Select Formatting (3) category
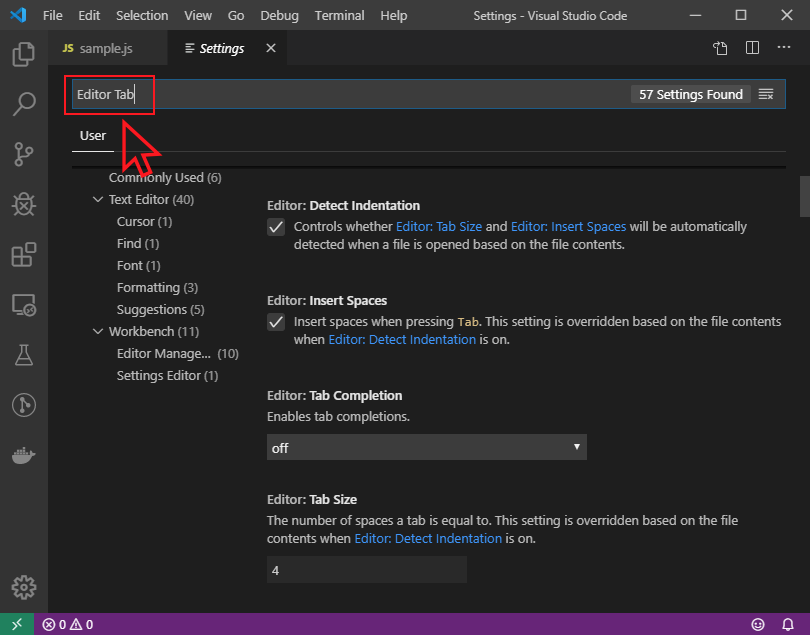 tap(157, 287)
